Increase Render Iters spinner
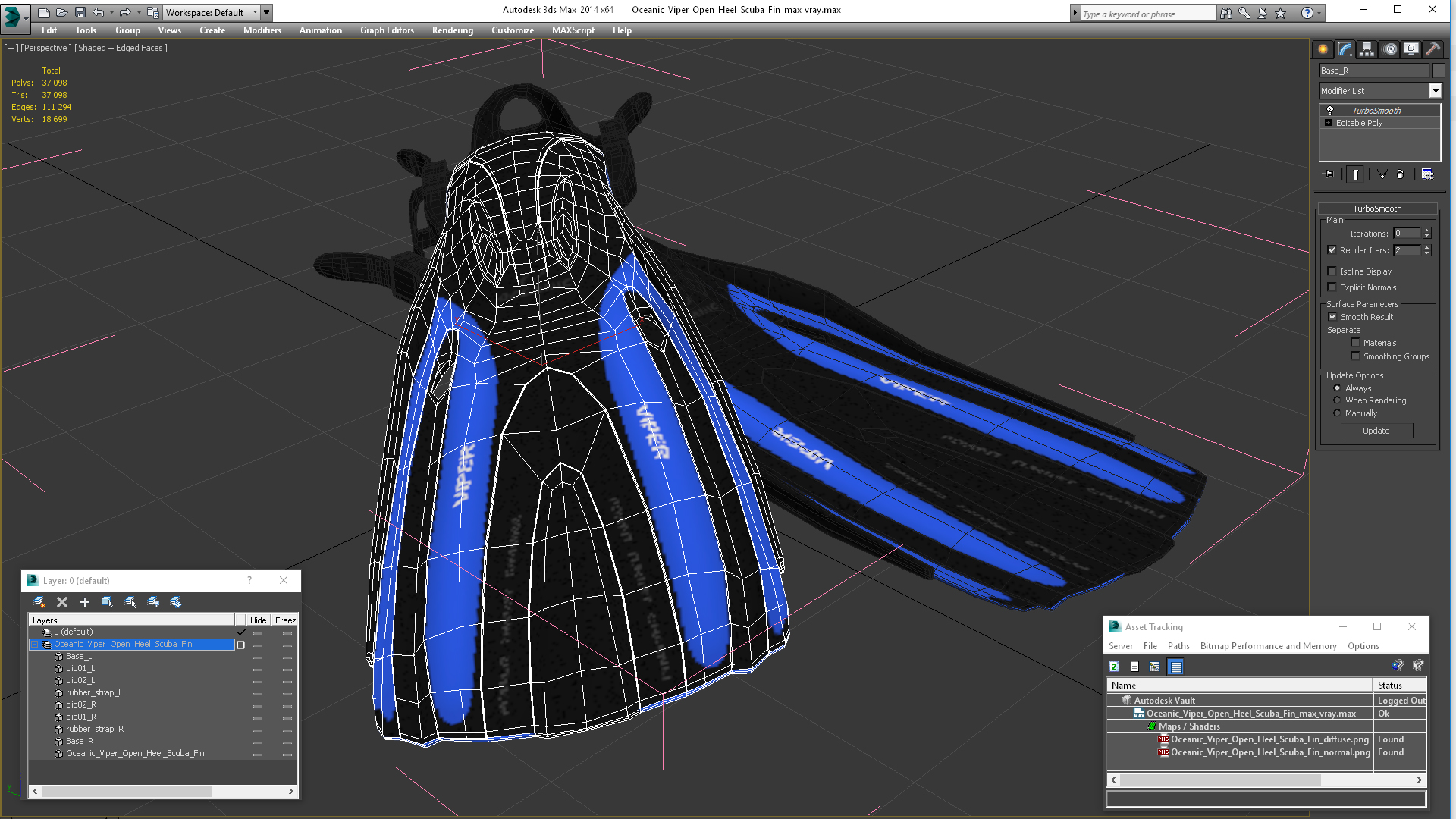Screen dimensions: 1456x819 [x=1427, y=247]
